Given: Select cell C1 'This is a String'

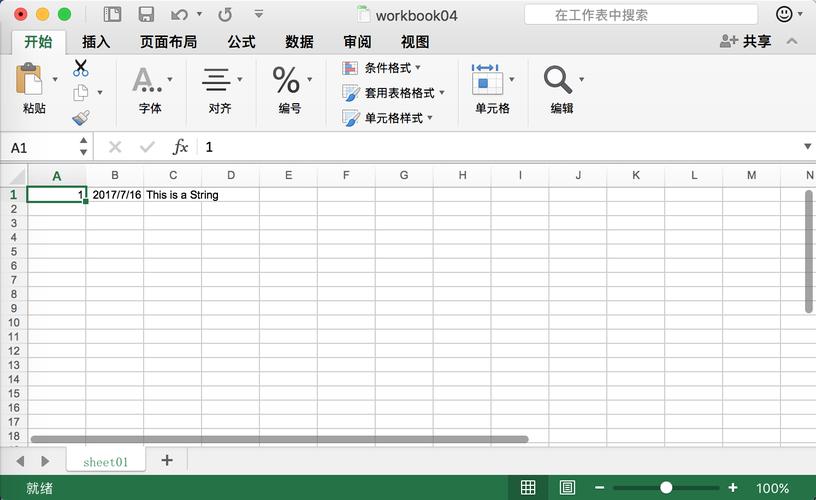Looking at the screenshot, I should [173, 195].
